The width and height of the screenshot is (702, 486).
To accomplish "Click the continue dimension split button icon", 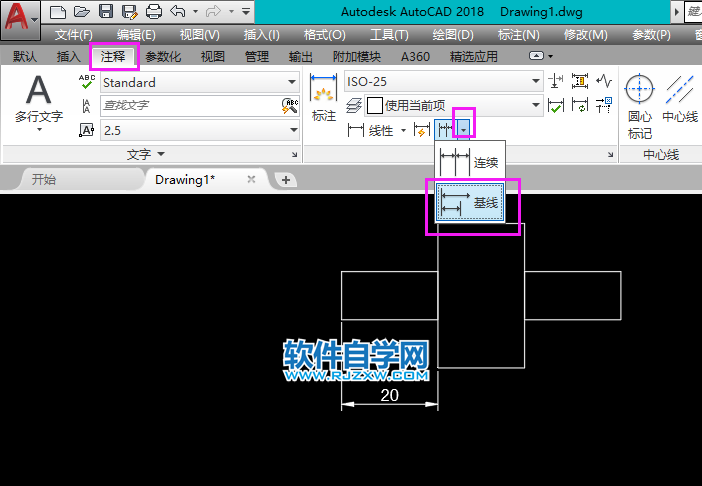I will coord(445,130).
